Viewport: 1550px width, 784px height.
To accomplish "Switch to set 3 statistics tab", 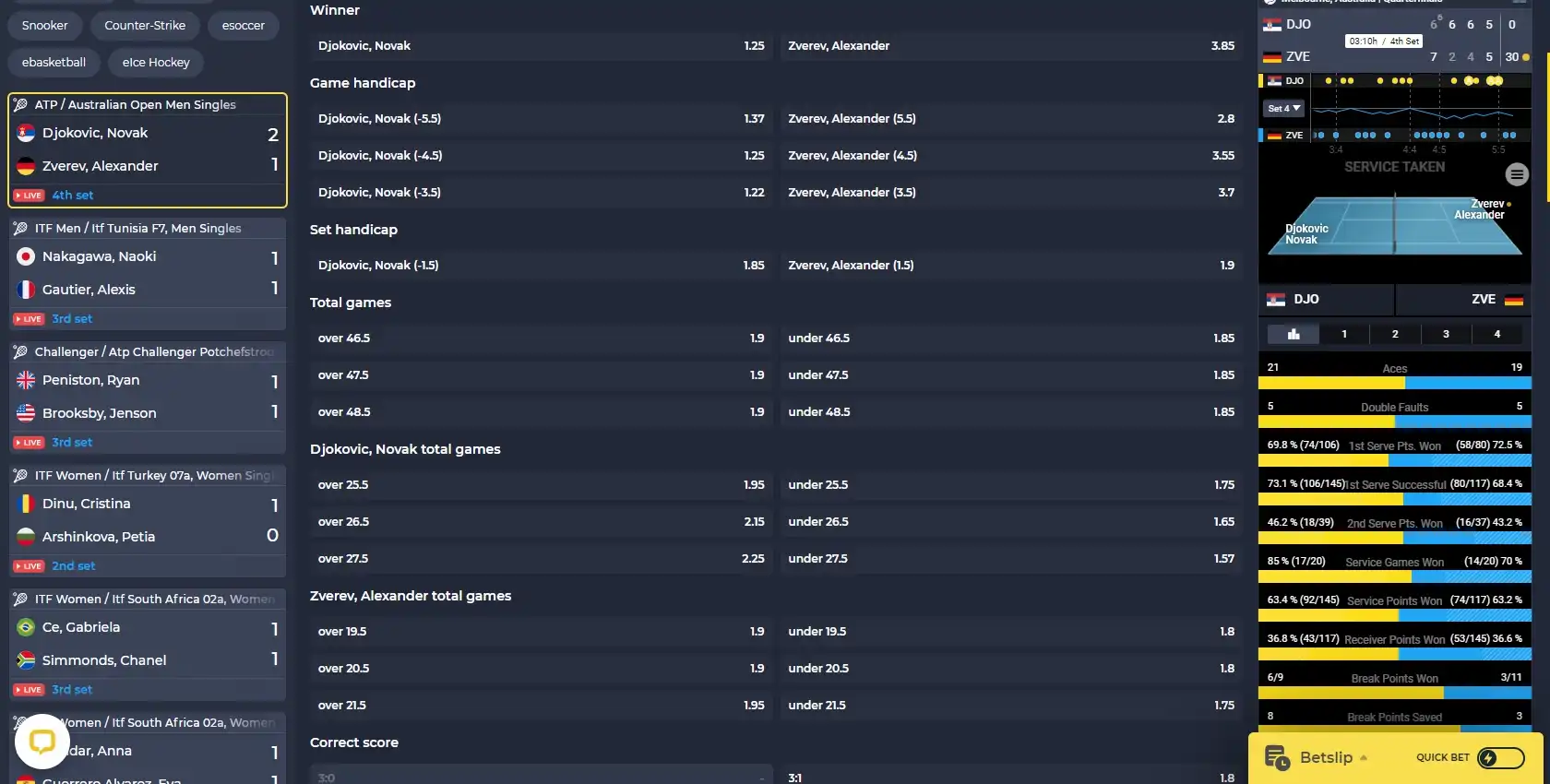I will [1446, 334].
